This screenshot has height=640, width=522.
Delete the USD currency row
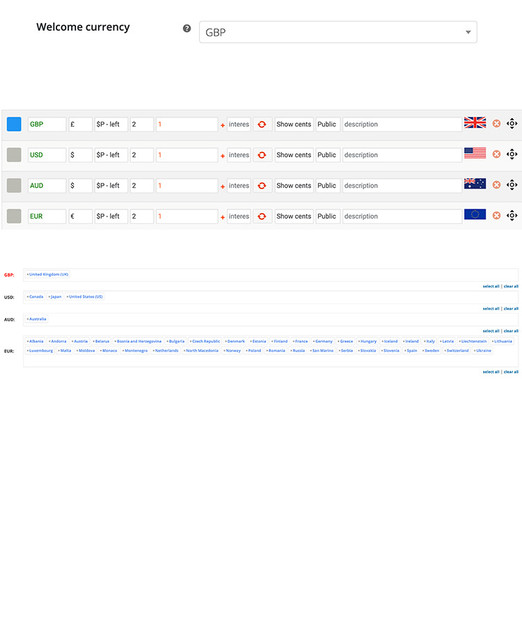tap(496, 154)
